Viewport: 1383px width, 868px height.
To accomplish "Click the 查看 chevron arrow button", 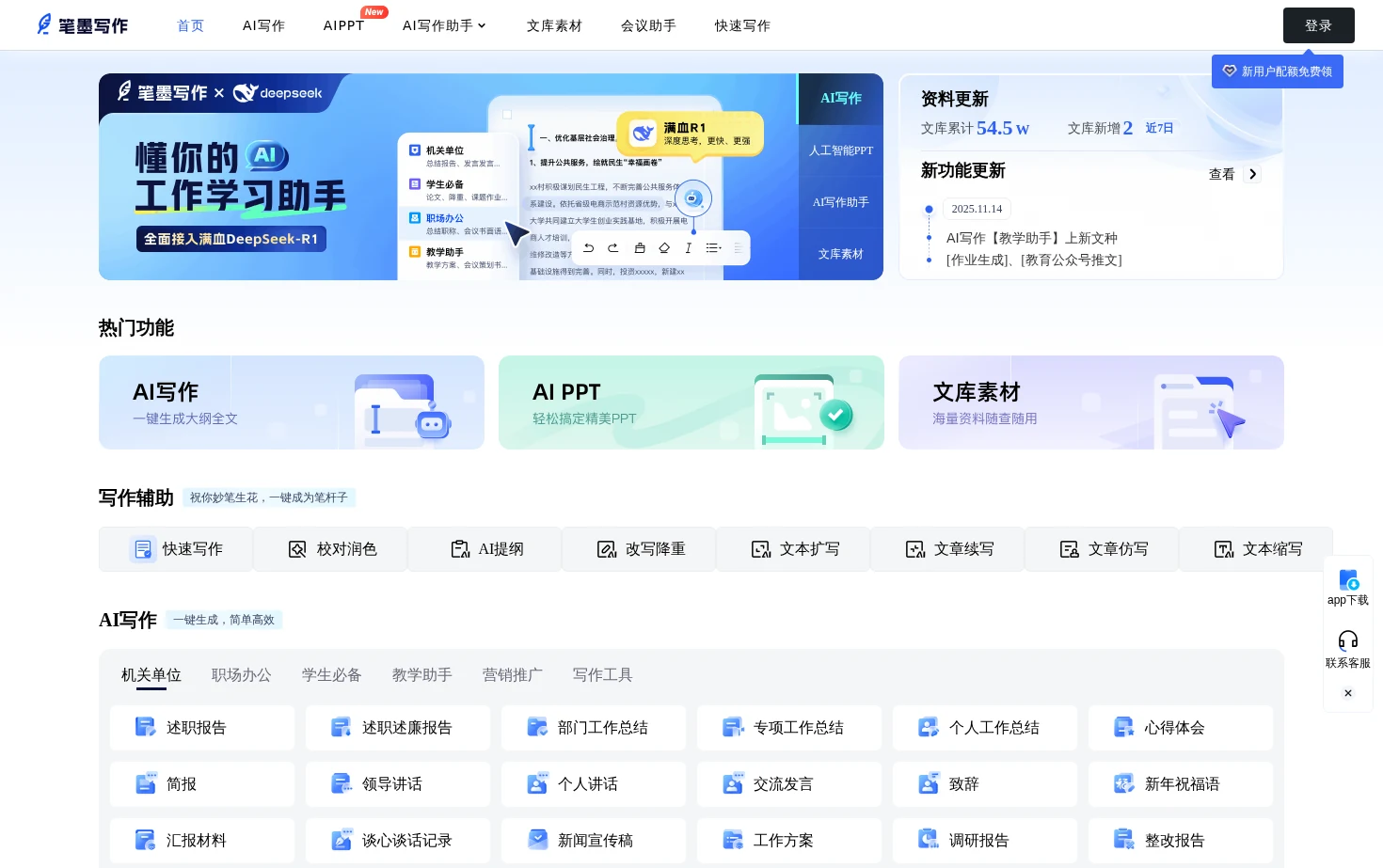I will click(x=1252, y=174).
